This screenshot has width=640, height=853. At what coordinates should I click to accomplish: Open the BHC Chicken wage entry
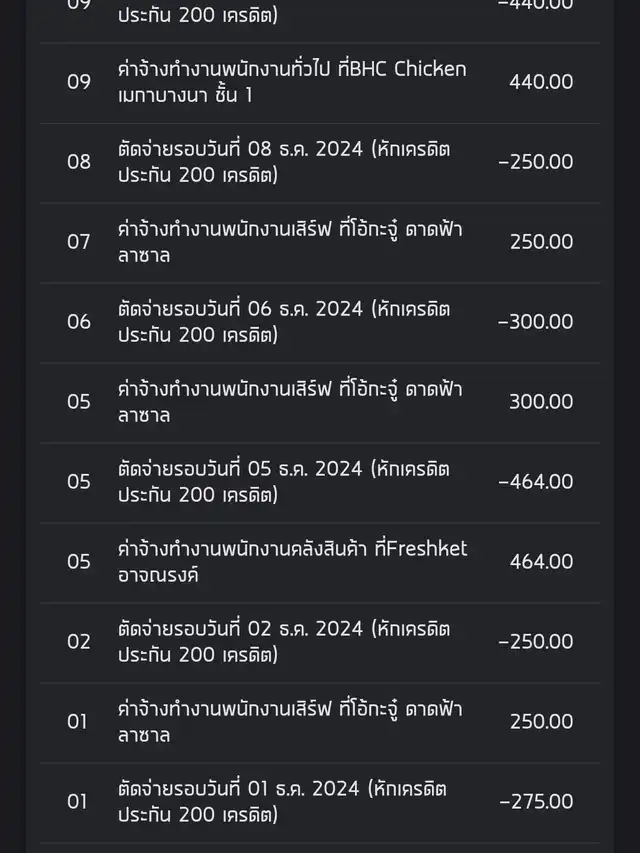click(x=292, y=82)
